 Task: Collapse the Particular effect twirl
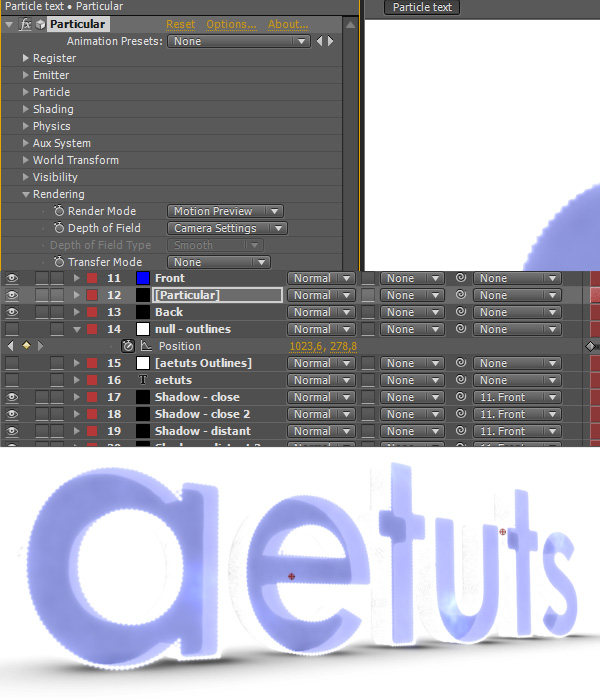click(x=9, y=25)
